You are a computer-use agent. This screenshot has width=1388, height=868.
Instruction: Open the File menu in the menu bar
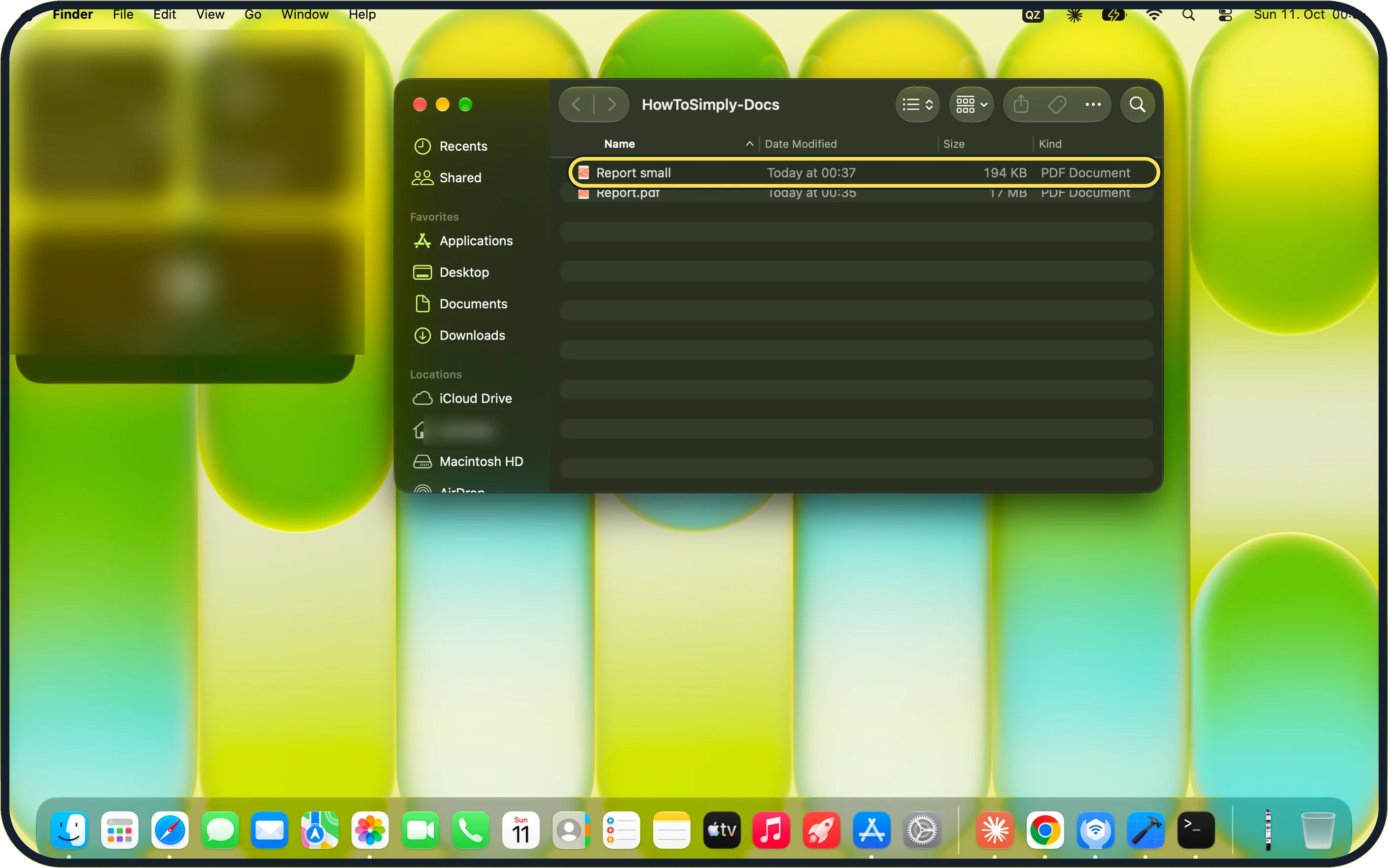[123, 14]
